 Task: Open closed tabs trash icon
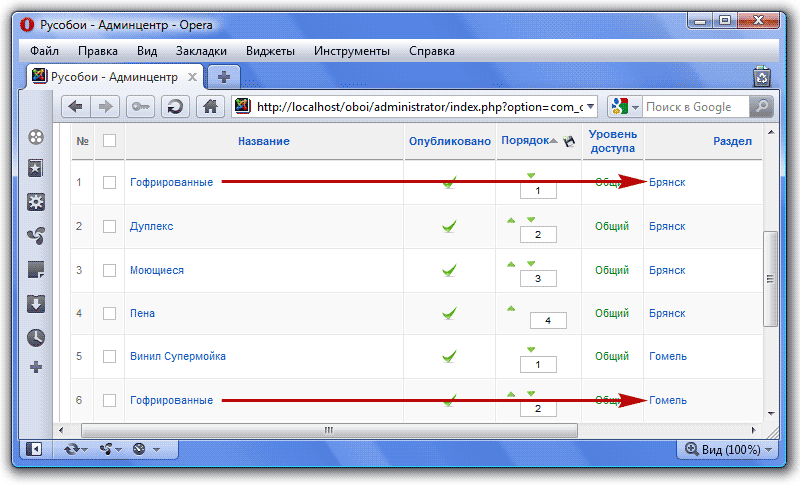(761, 76)
